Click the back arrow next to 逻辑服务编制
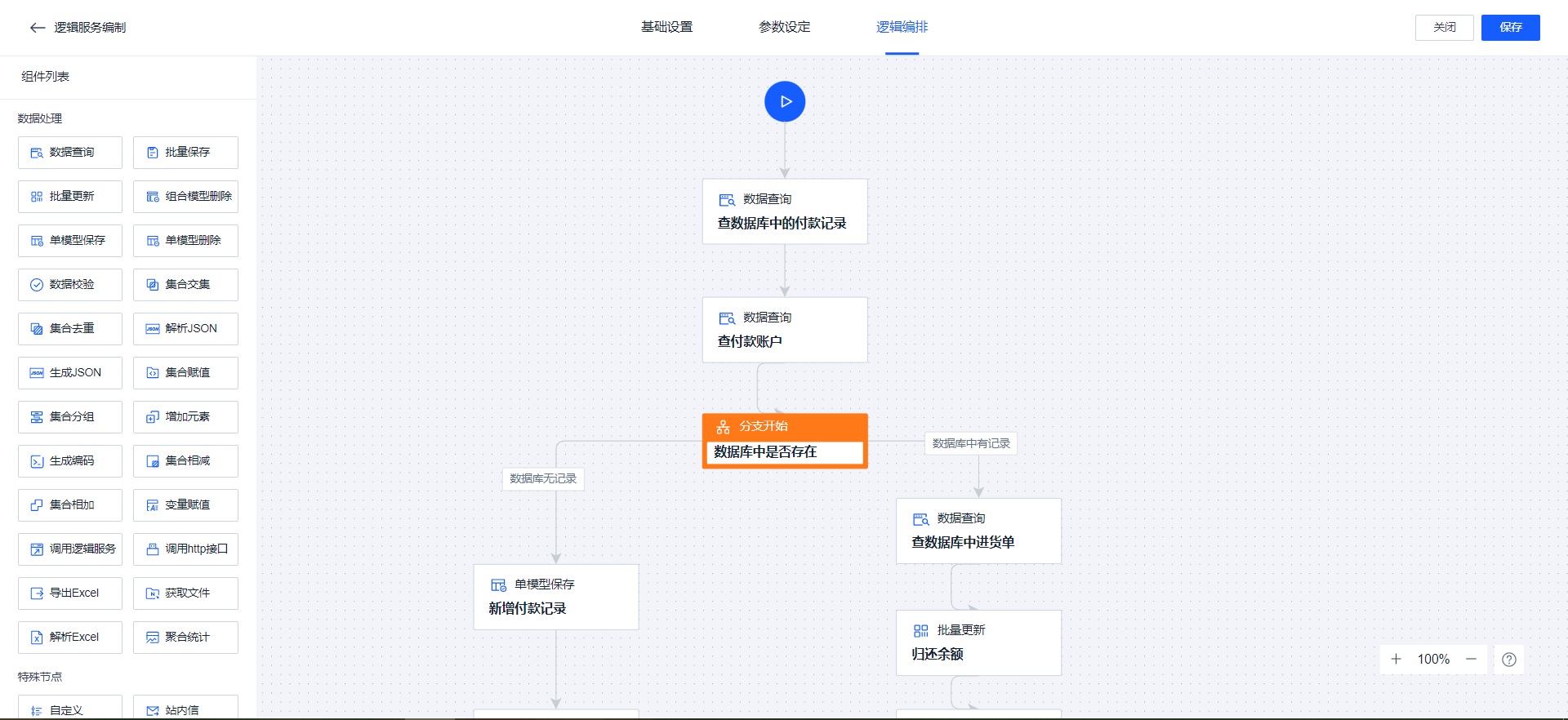 pos(37,28)
